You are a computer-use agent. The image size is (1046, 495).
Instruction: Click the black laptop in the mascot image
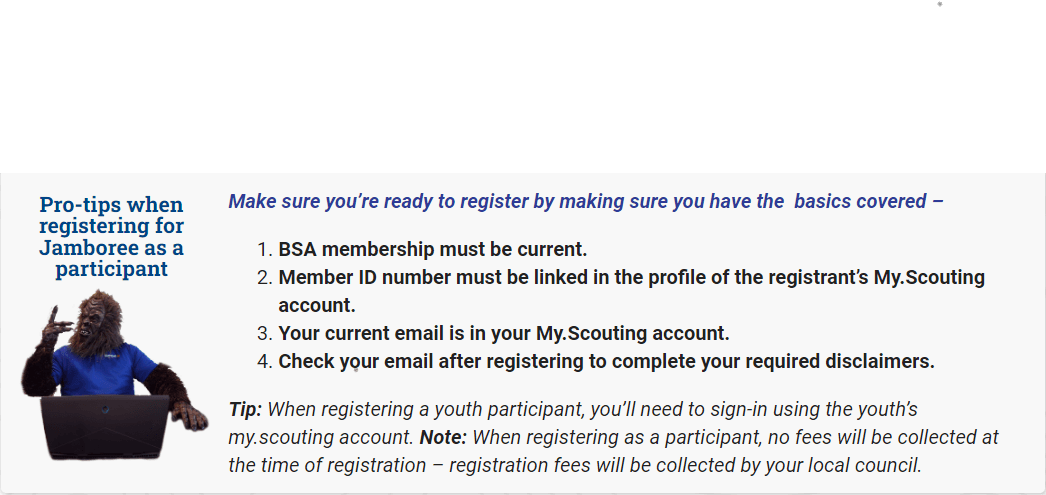tap(105, 427)
